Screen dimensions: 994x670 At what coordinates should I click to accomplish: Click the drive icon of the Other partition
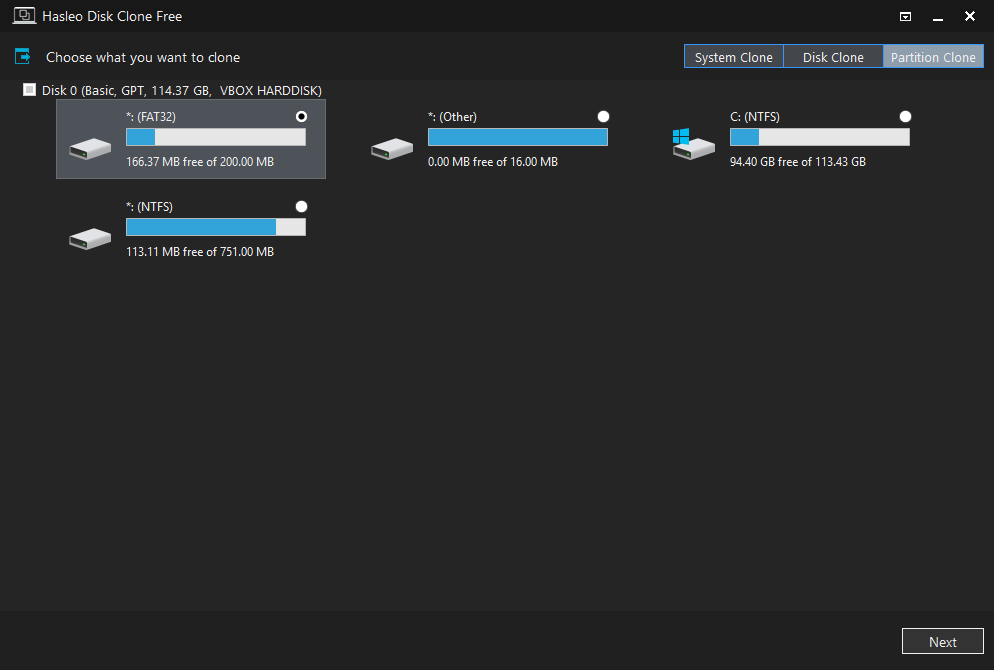pos(392,149)
